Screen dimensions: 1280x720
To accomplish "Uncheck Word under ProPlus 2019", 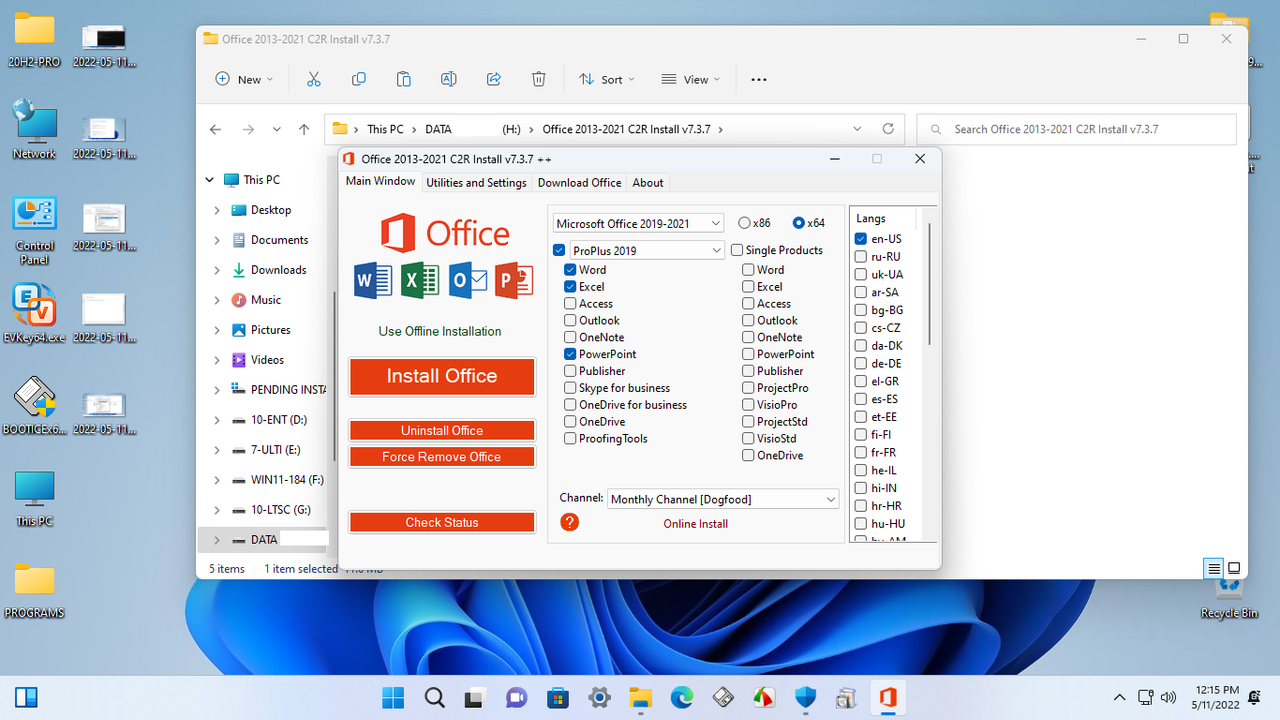I will click(x=570, y=270).
